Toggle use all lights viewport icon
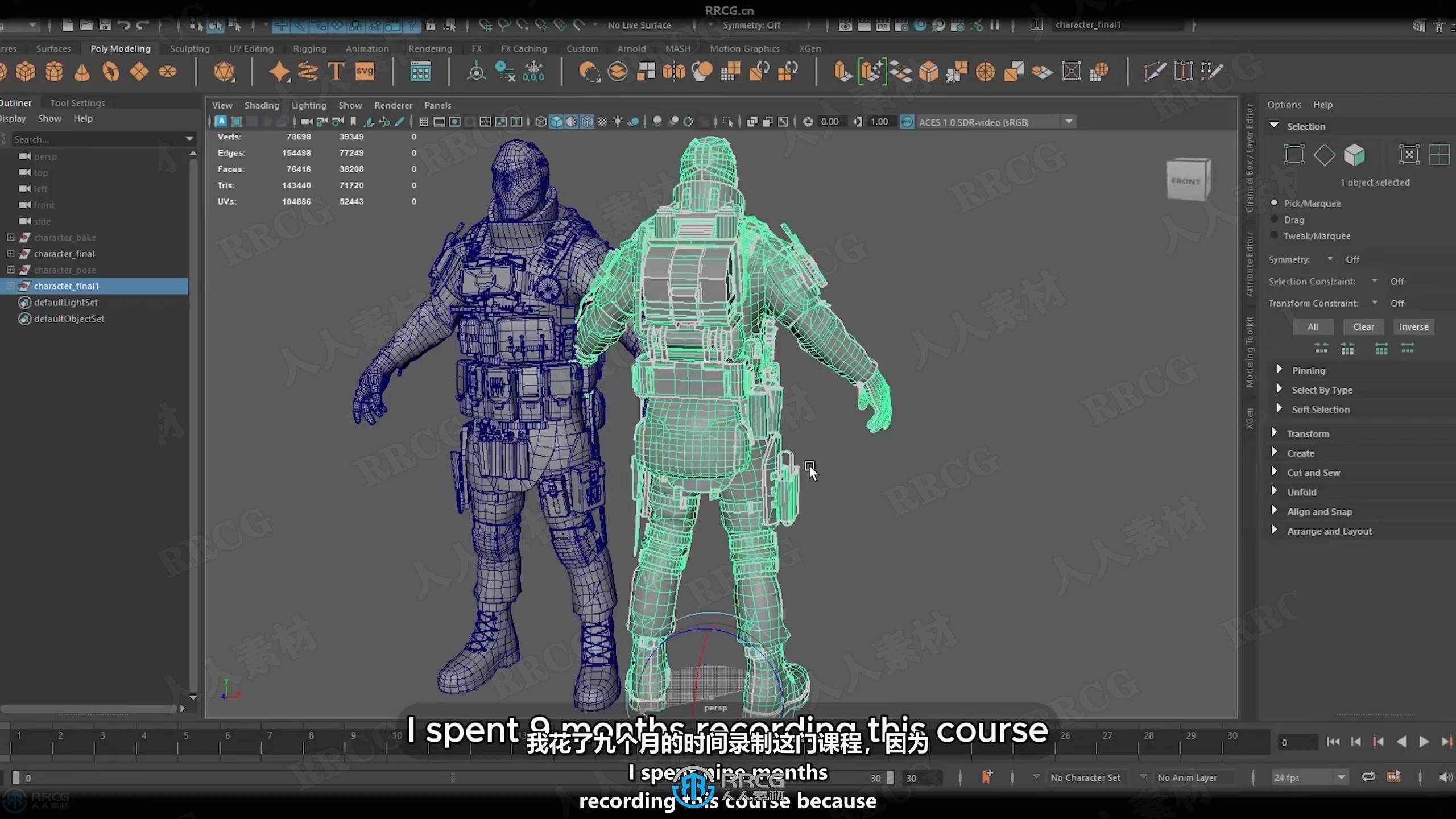 pos(618,122)
